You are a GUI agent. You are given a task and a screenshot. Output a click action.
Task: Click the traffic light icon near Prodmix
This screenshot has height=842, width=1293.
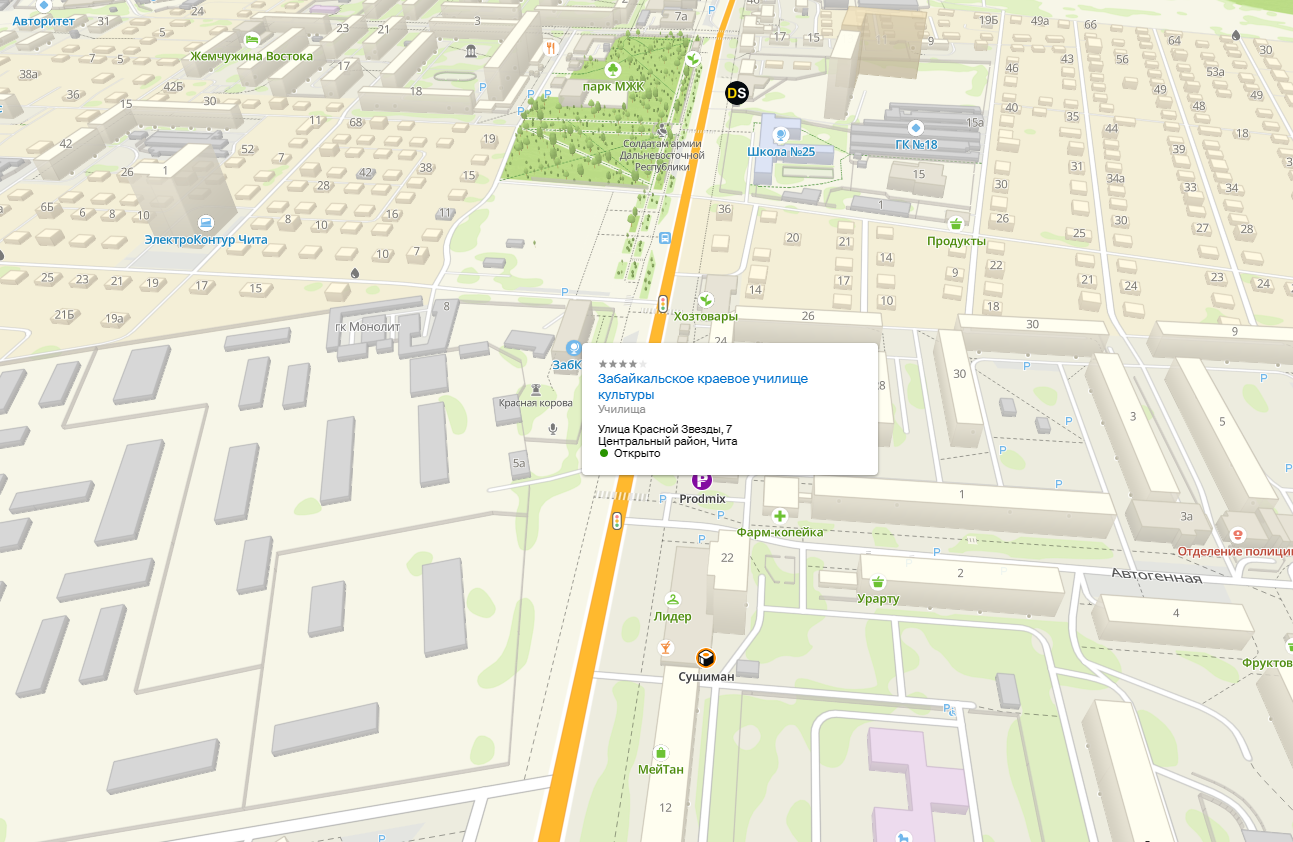(617, 521)
